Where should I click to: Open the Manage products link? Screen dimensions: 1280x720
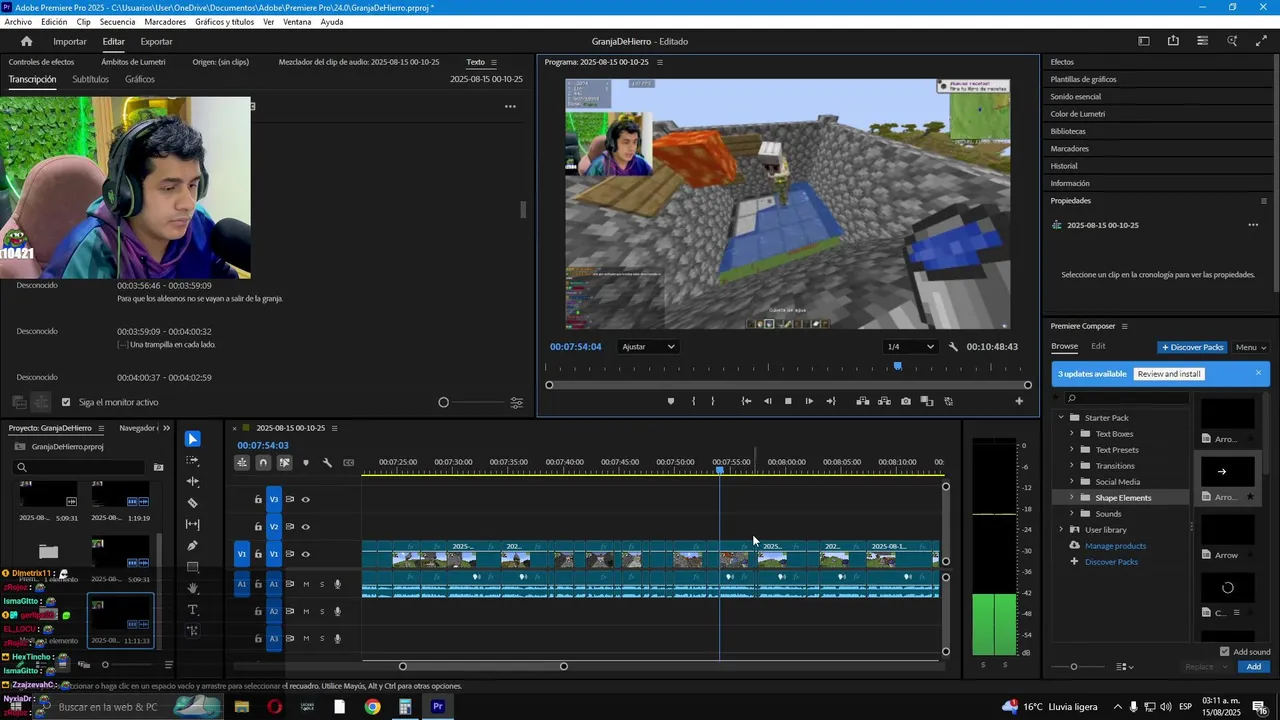1115,546
